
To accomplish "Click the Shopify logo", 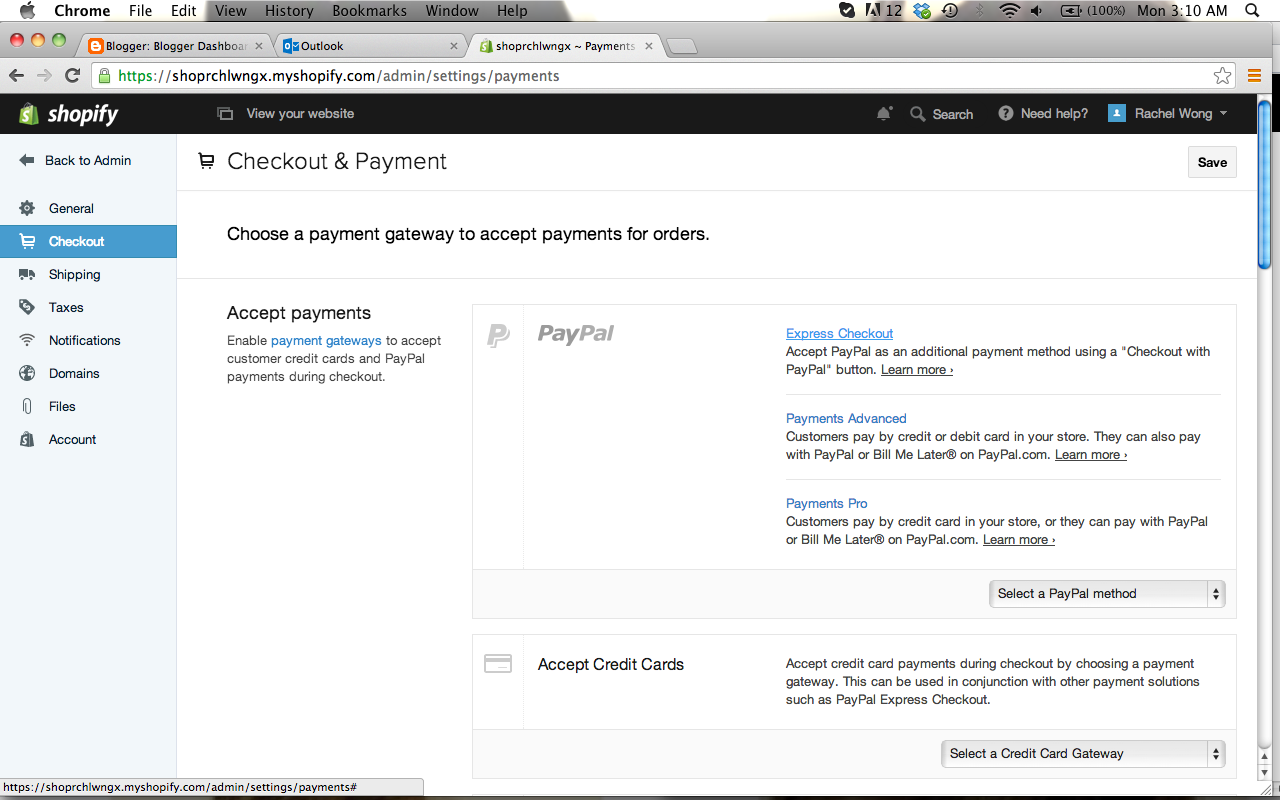I will coord(69,114).
